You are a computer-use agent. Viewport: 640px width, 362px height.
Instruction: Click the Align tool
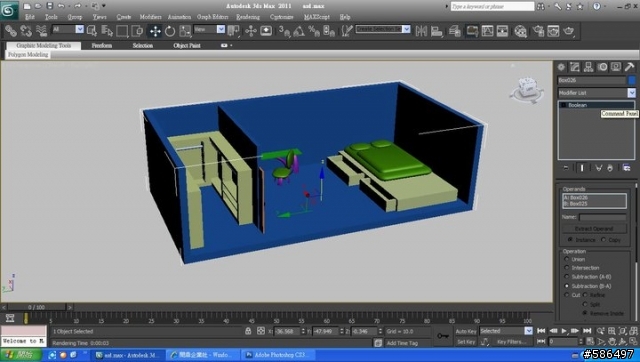click(437, 31)
